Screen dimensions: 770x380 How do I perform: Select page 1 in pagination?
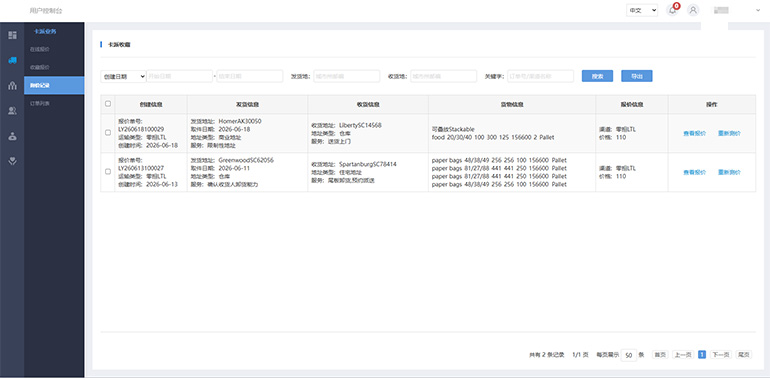tap(702, 354)
